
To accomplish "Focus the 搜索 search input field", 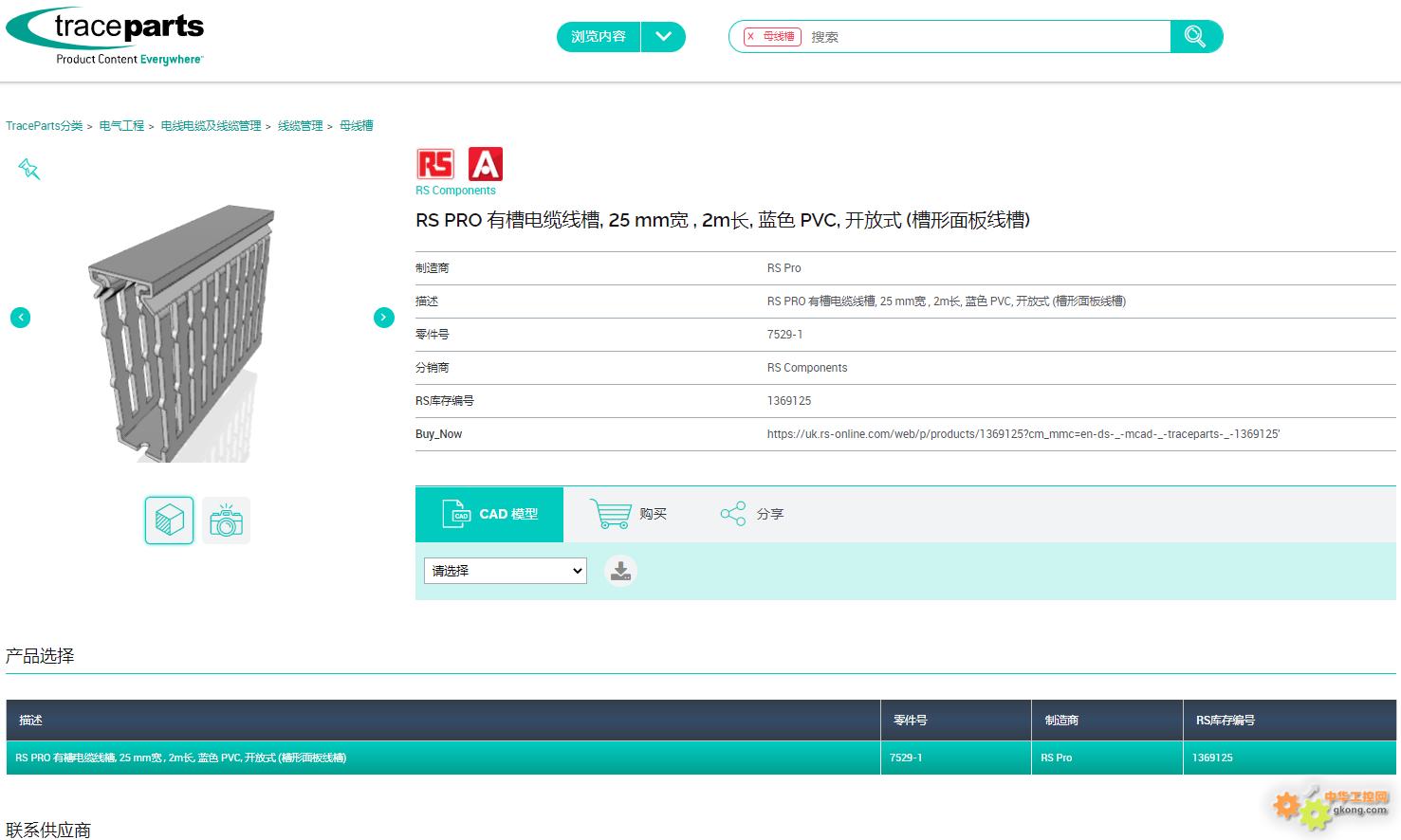I will pyautogui.click(x=986, y=37).
